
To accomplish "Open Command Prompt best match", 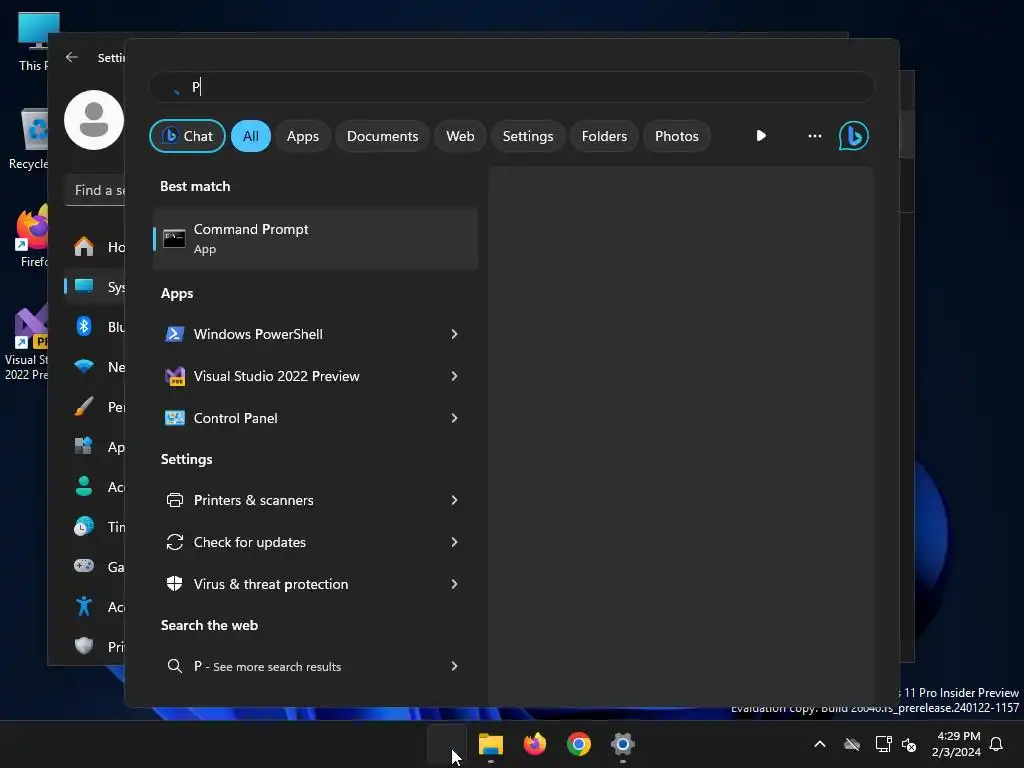I will (x=315, y=238).
